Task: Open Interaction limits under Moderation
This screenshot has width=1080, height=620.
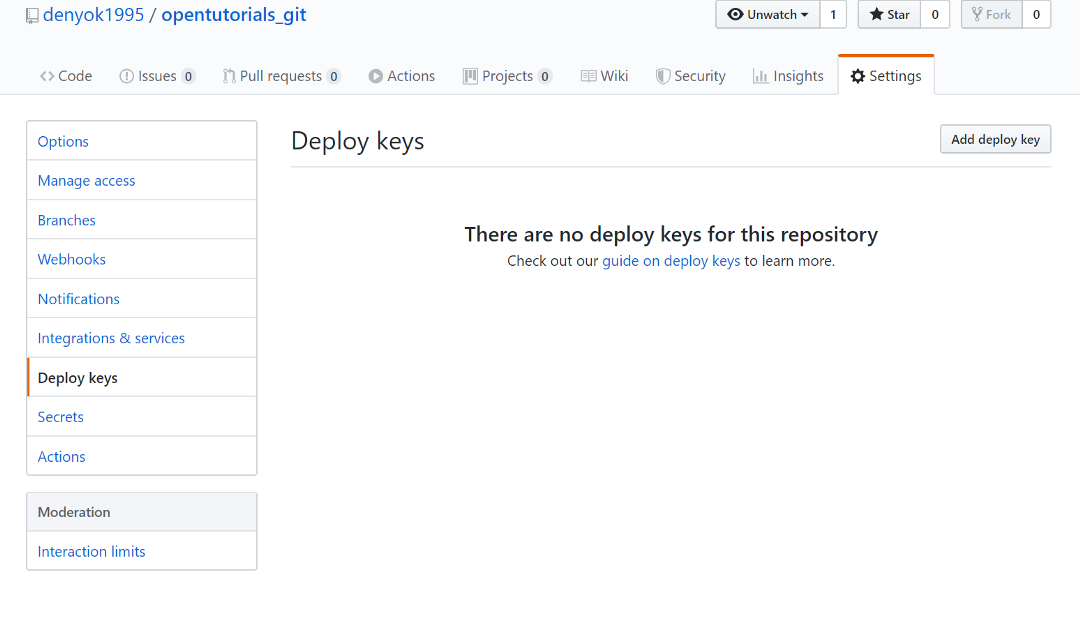Action: [142, 551]
